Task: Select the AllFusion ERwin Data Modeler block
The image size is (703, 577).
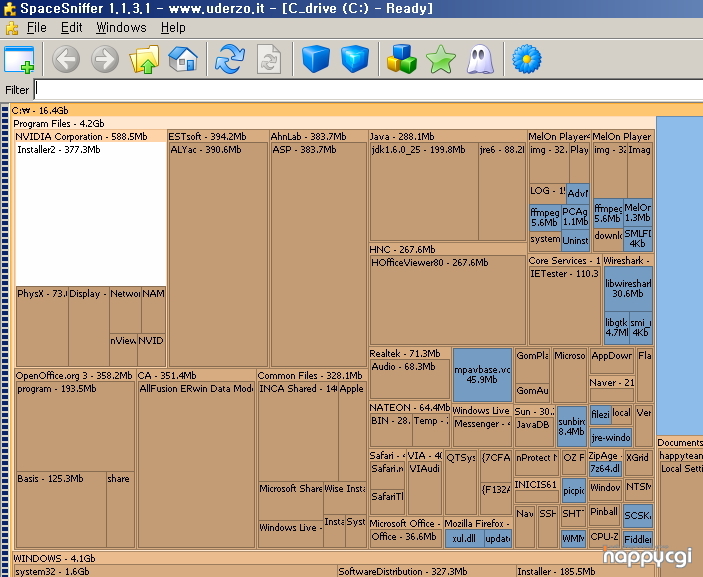Action: (x=196, y=464)
